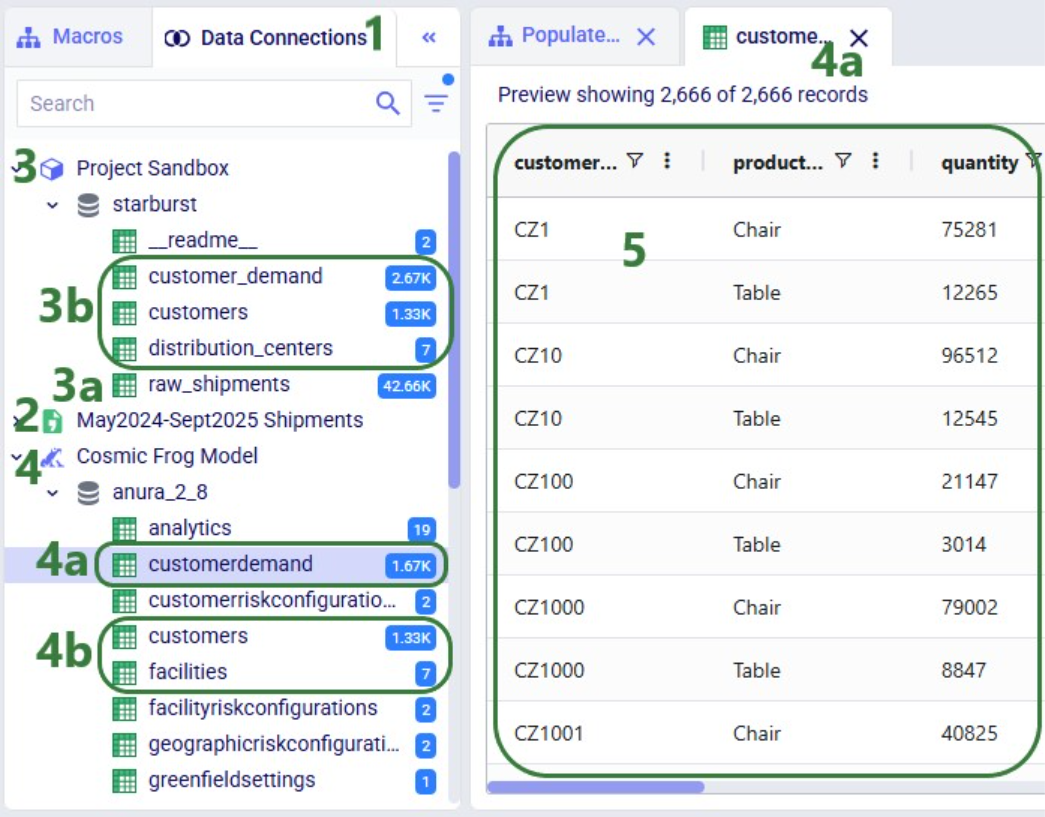Screen dimensions: 1045x817
Task: Select the customerdemand preview tab
Action: point(768,37)
